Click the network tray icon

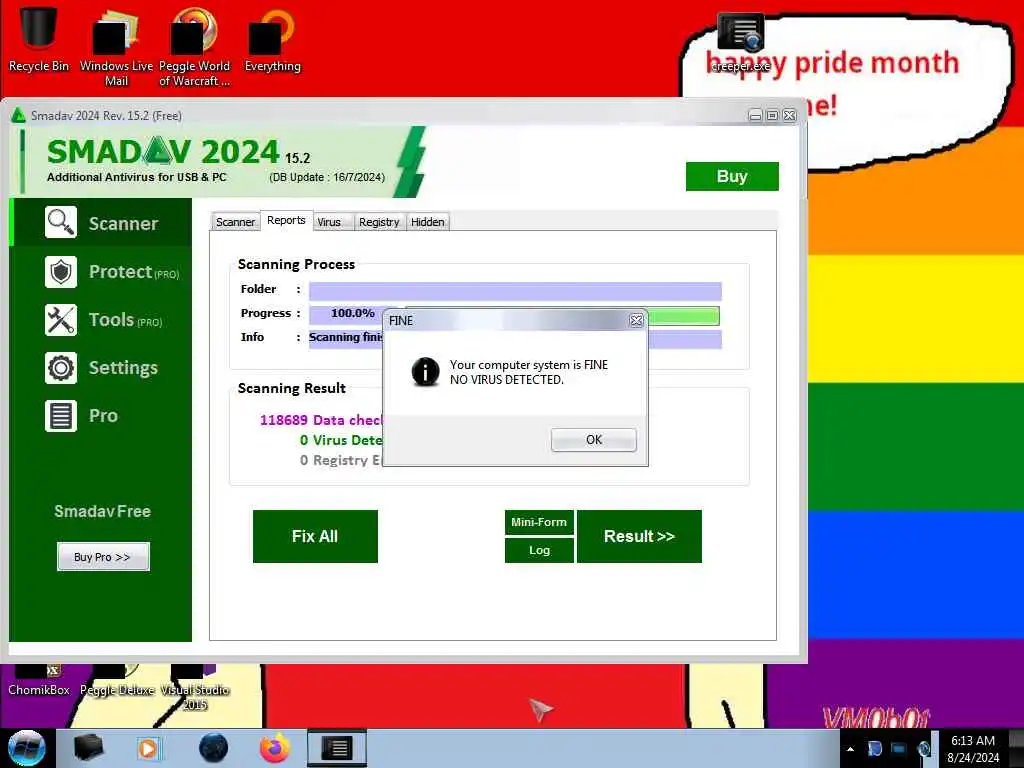pyautogui.click(x=899, y=748)
